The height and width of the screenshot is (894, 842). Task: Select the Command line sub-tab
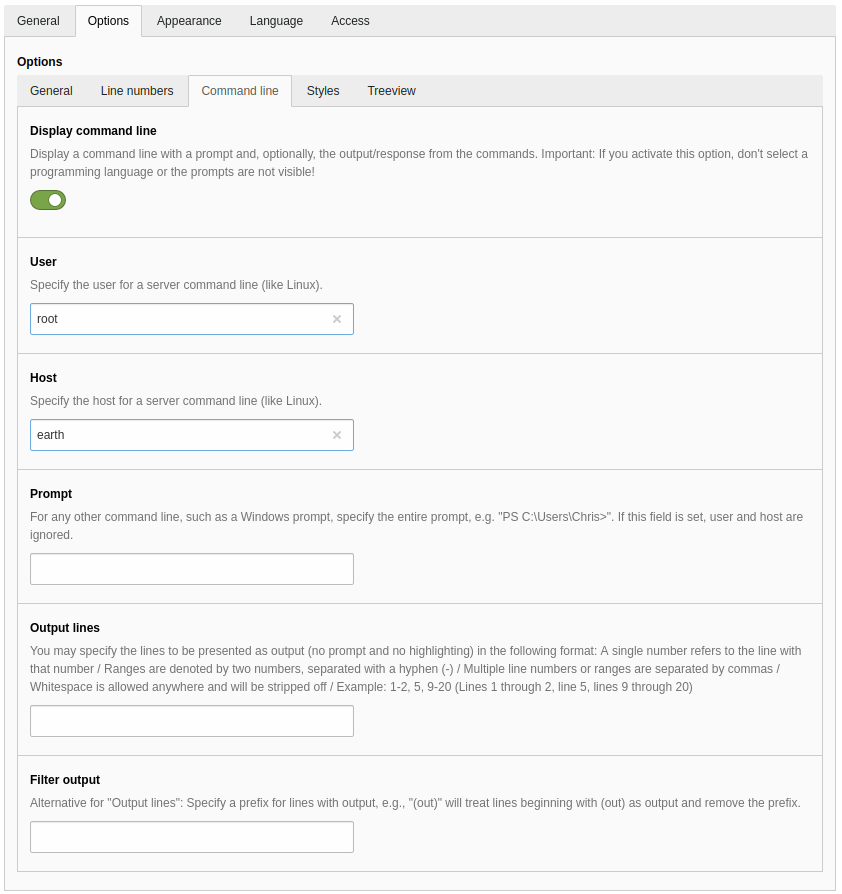pyautogui.click(x=240, y=91)
